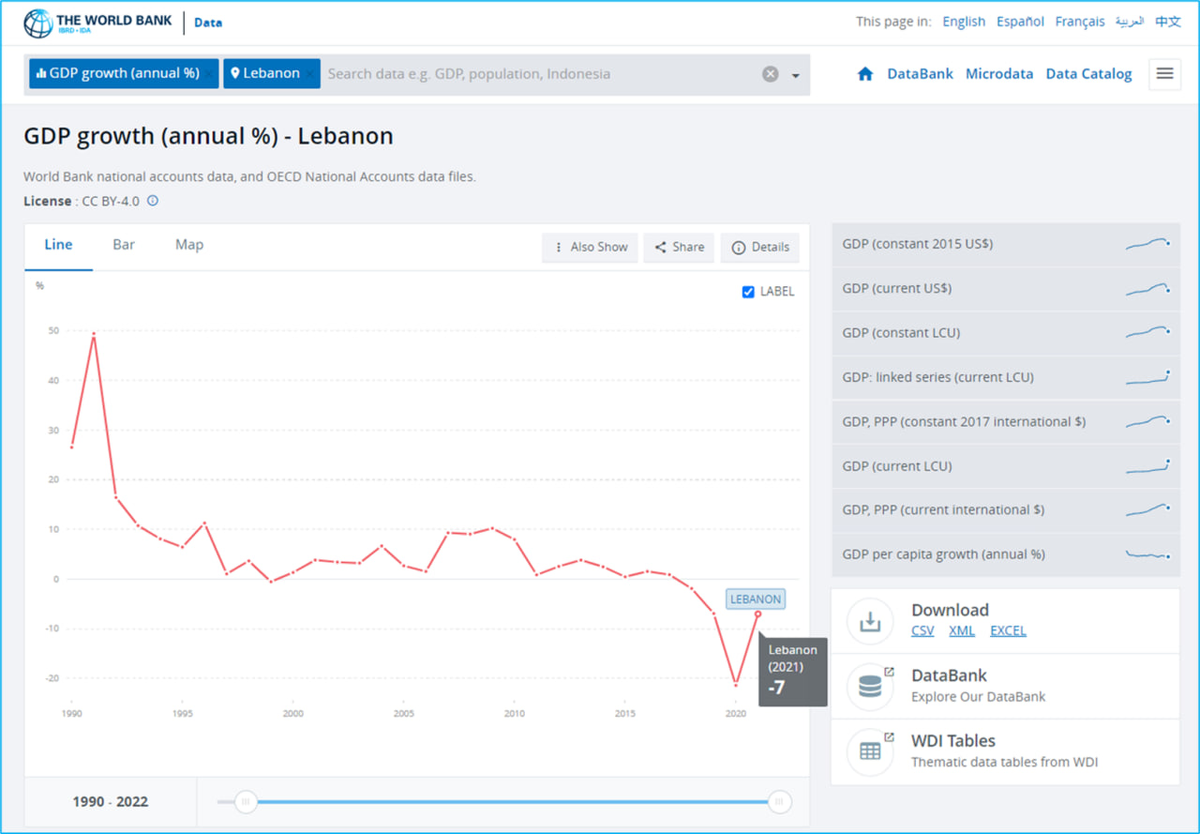Open the Details button
1200x834 pixels.
point(760,247)
